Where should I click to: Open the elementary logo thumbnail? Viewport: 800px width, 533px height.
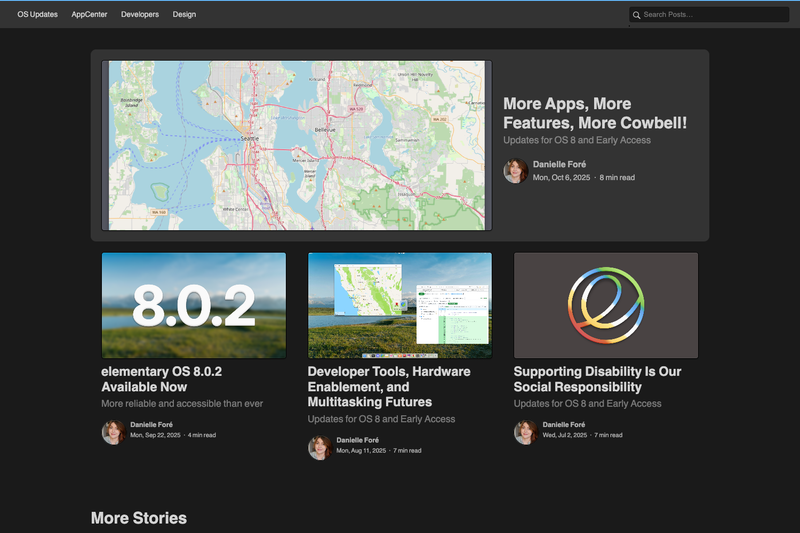tap(606, 305)
